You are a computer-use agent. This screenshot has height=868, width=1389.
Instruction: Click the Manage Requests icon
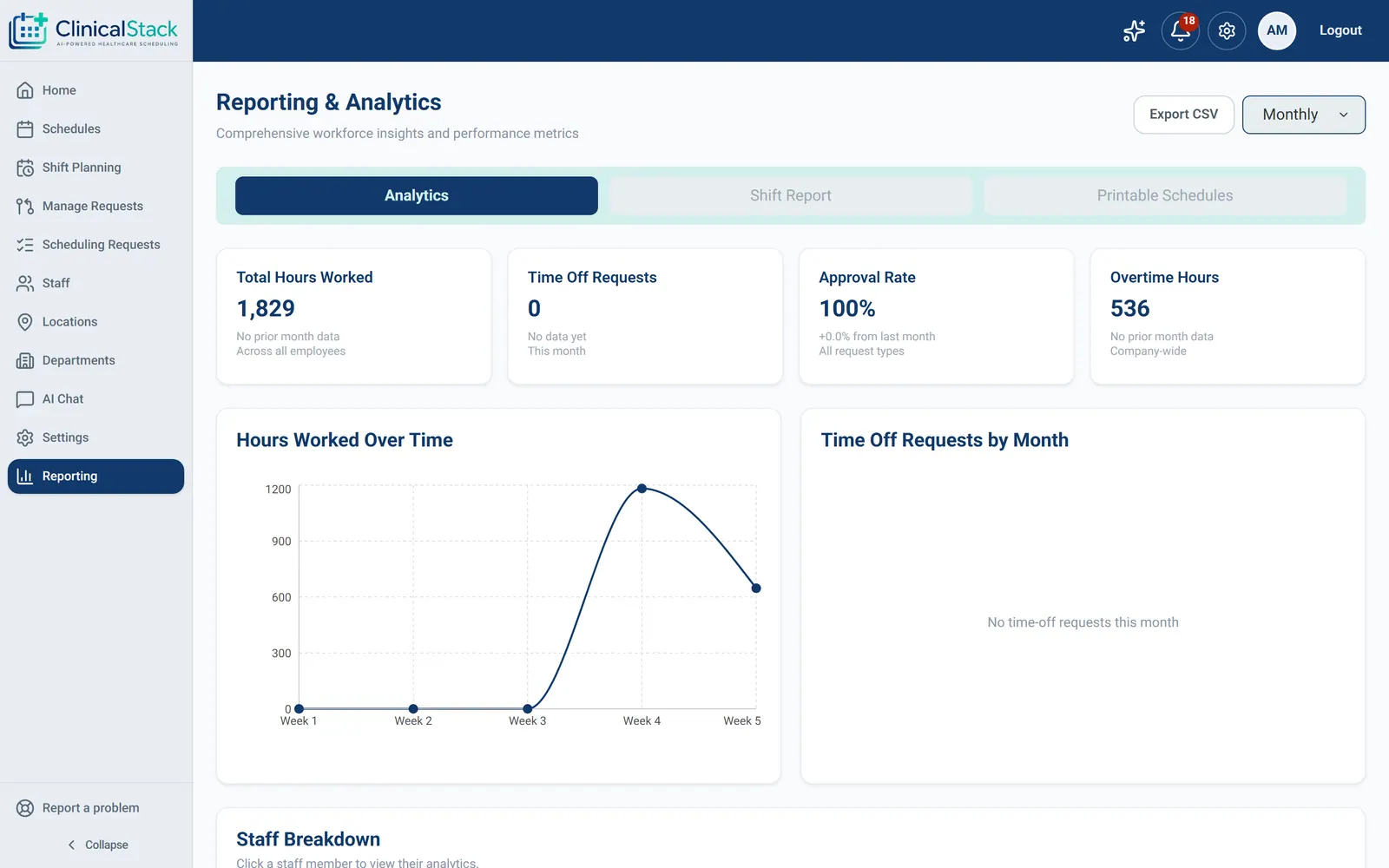(x=25, y=206)
